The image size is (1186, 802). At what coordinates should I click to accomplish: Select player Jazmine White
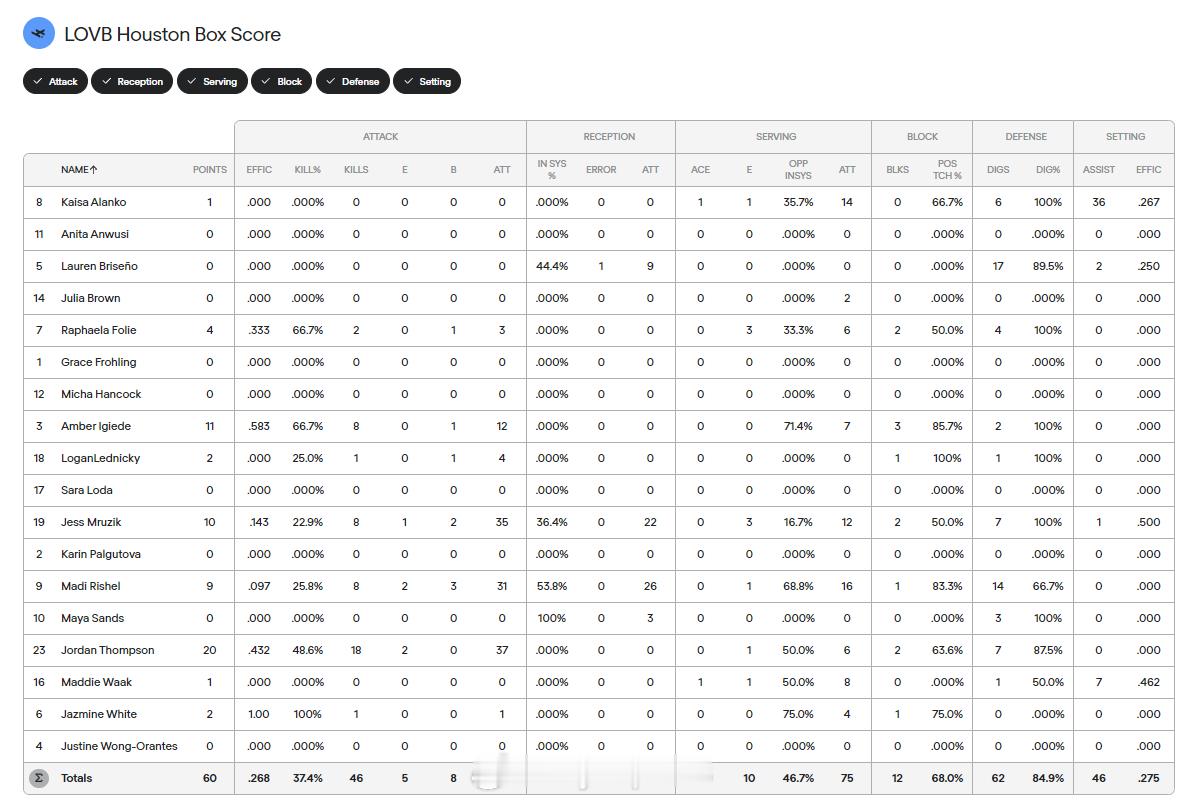click(99, 713)
